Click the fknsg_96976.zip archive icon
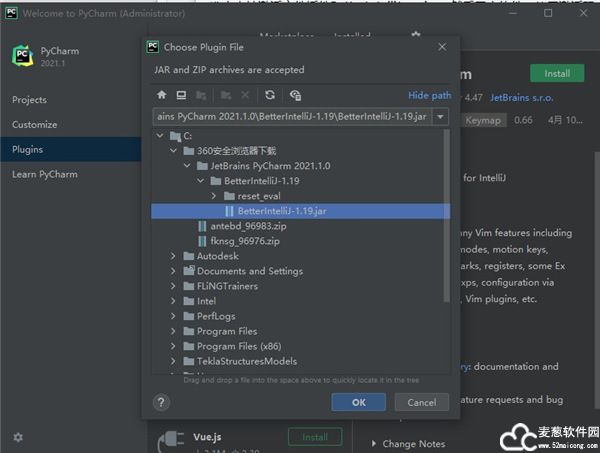This screenshot has height=453, width=600. tap(202, 241)
